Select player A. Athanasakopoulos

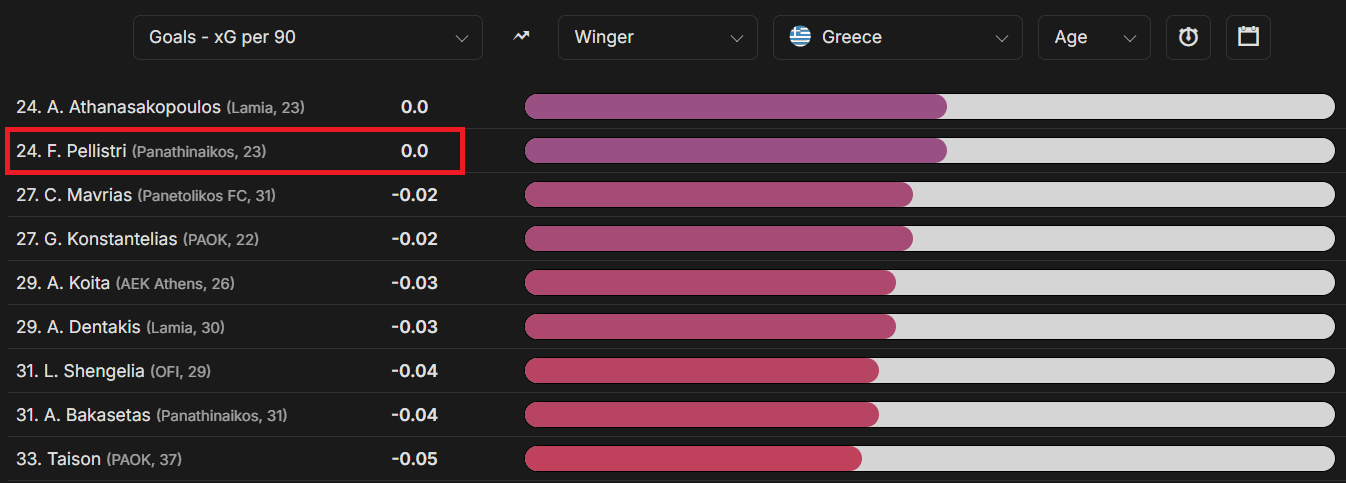(160, 107)
